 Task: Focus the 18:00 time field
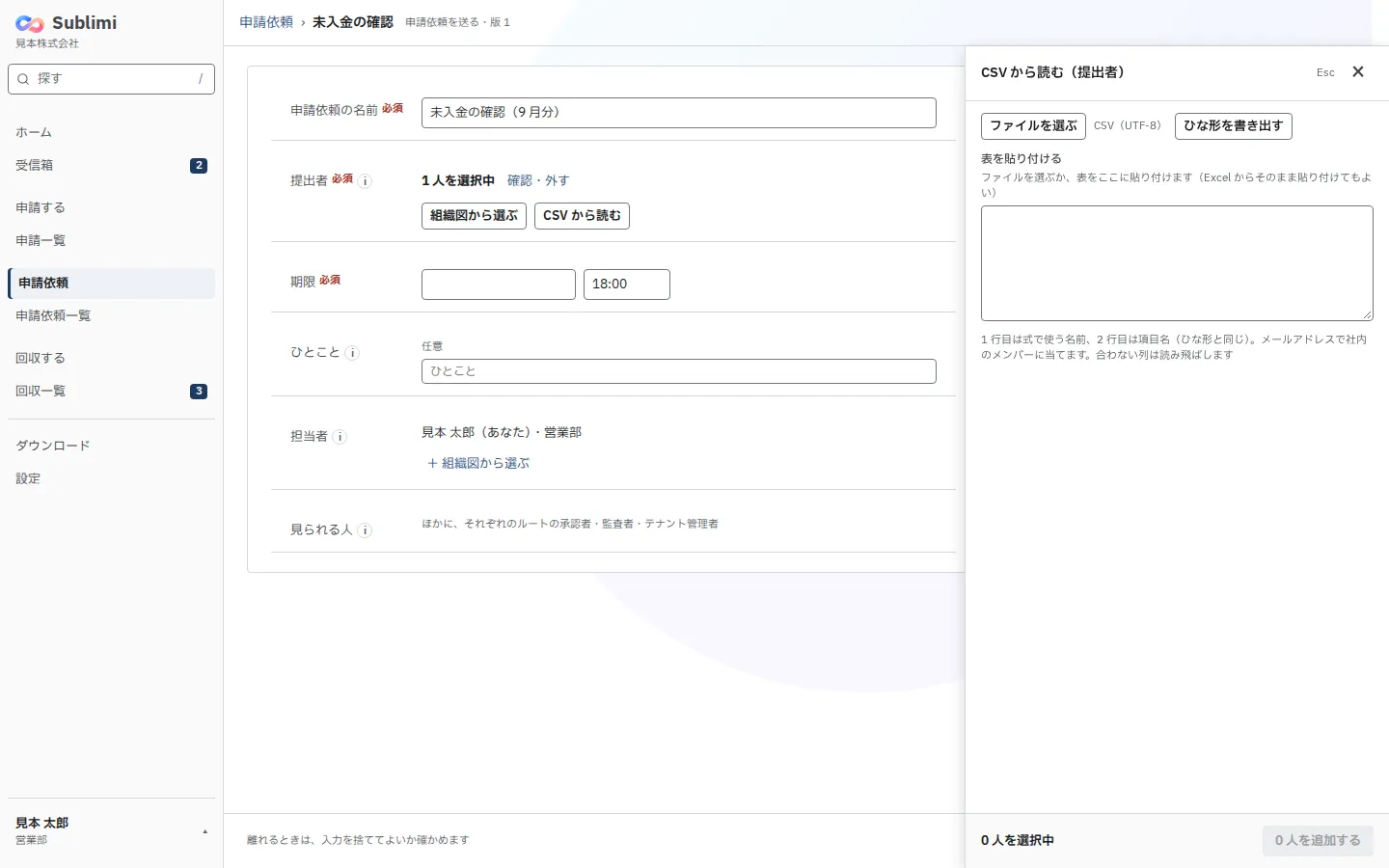[627, 285]
